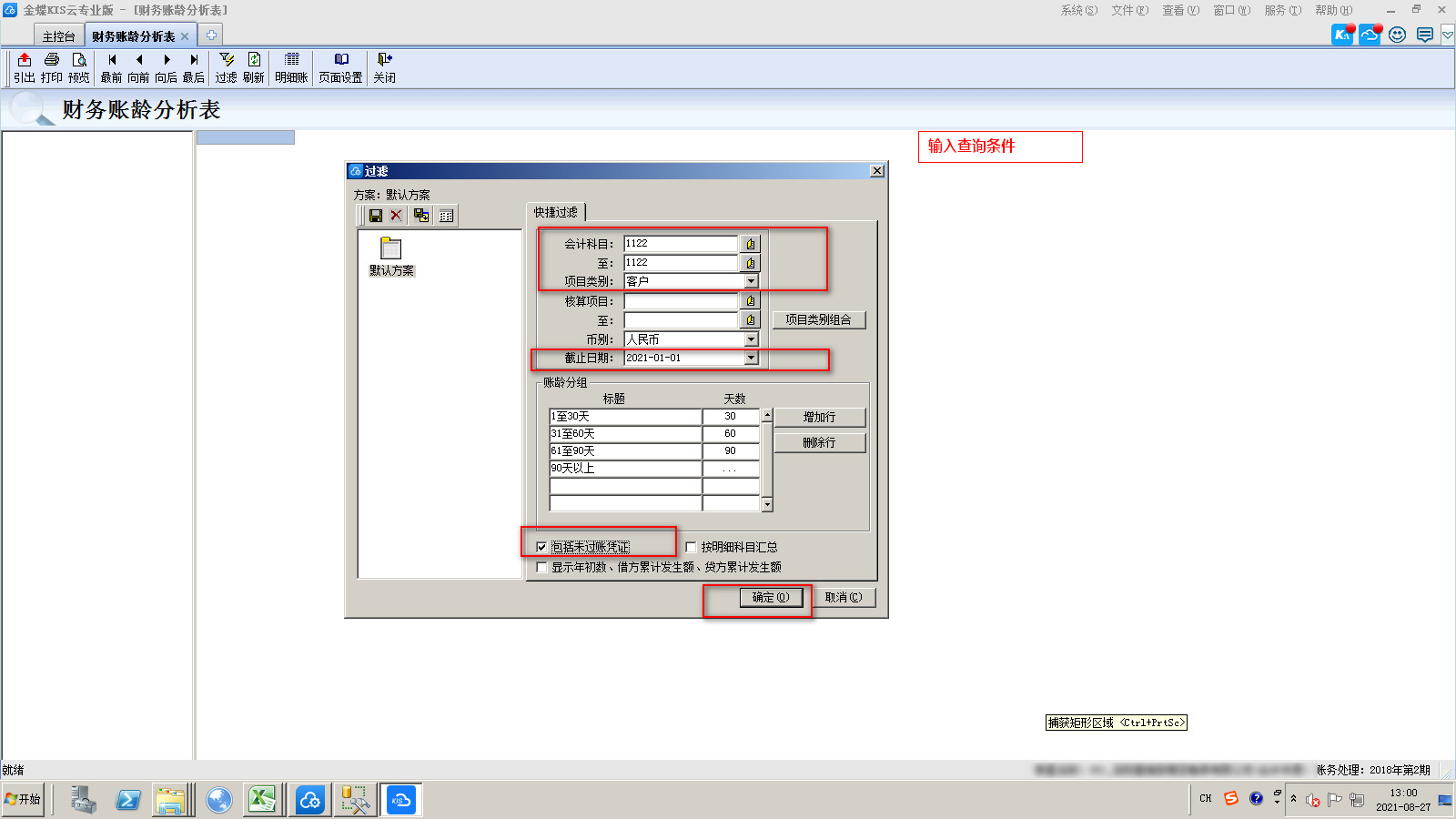Switch to the 主控台 tab
This screenshot has height=819, width=1456.
click(59, 36)
